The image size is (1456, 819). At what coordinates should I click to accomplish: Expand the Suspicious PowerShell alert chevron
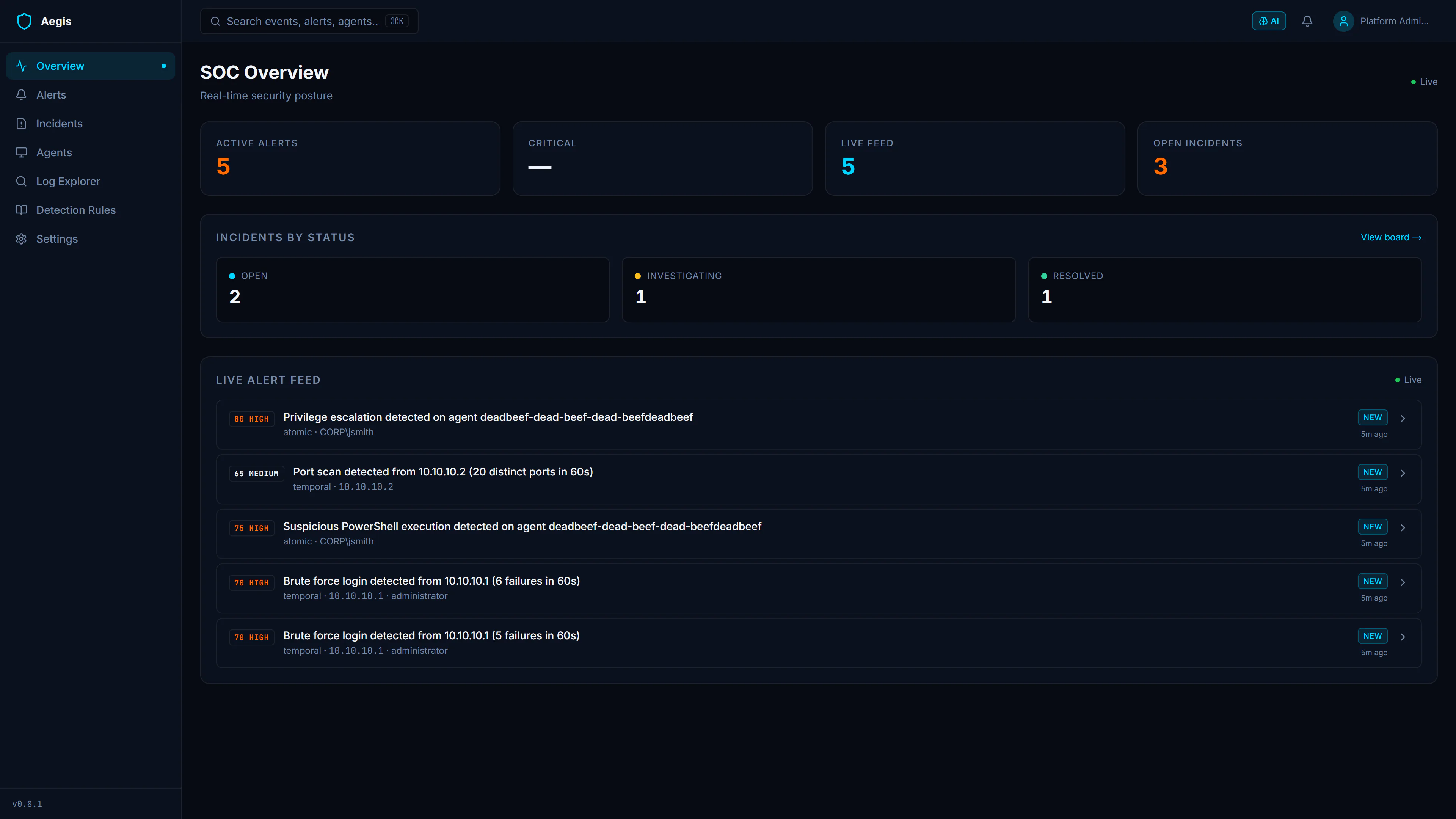click(x=1403, y=527)
